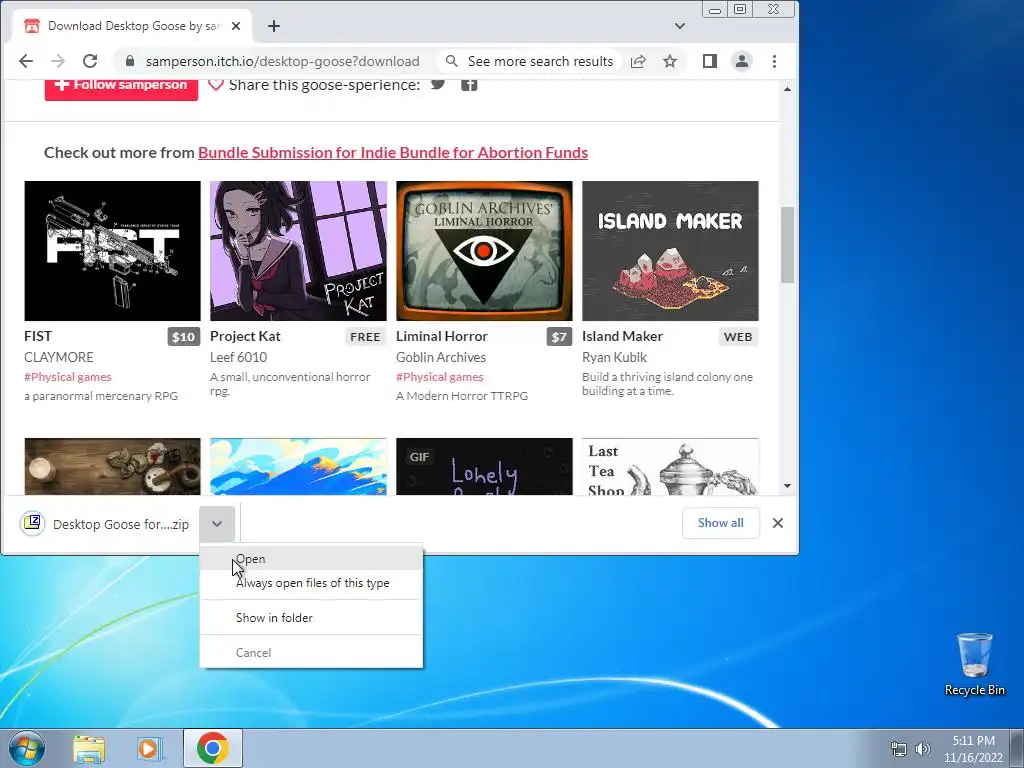Click the FIST title link
This screenshot has height=768, width=1024.
38,336
